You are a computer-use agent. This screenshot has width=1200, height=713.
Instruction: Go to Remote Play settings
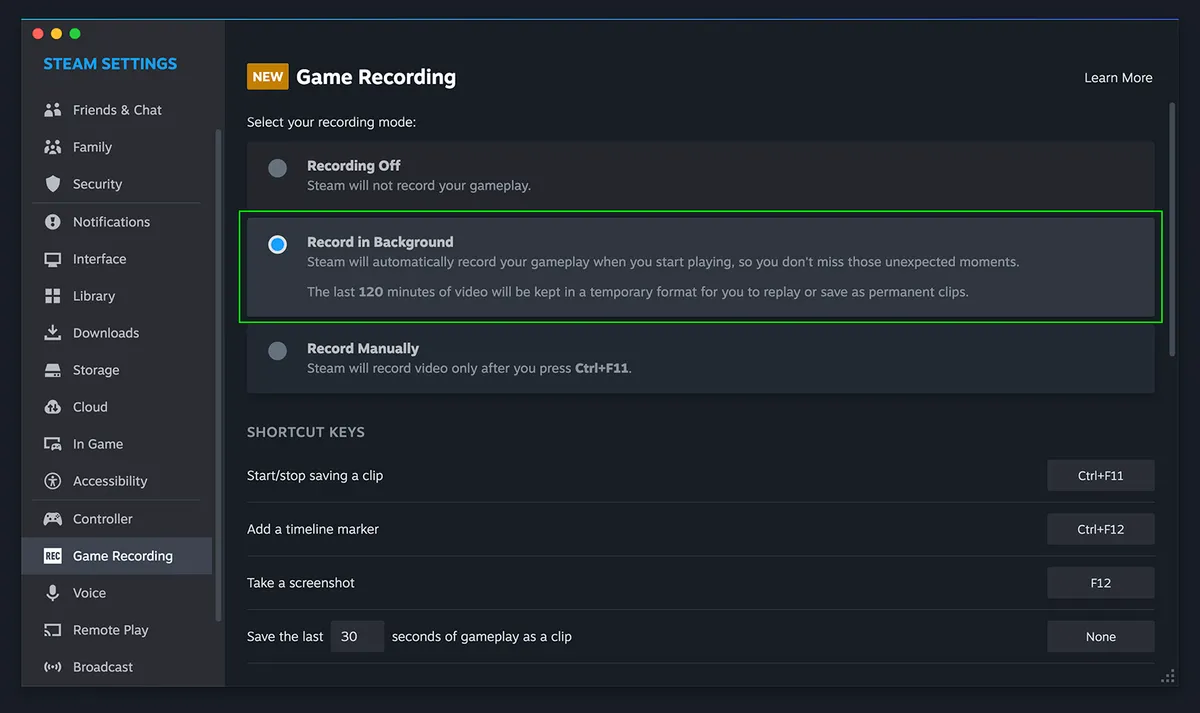(x=116, y=630)
